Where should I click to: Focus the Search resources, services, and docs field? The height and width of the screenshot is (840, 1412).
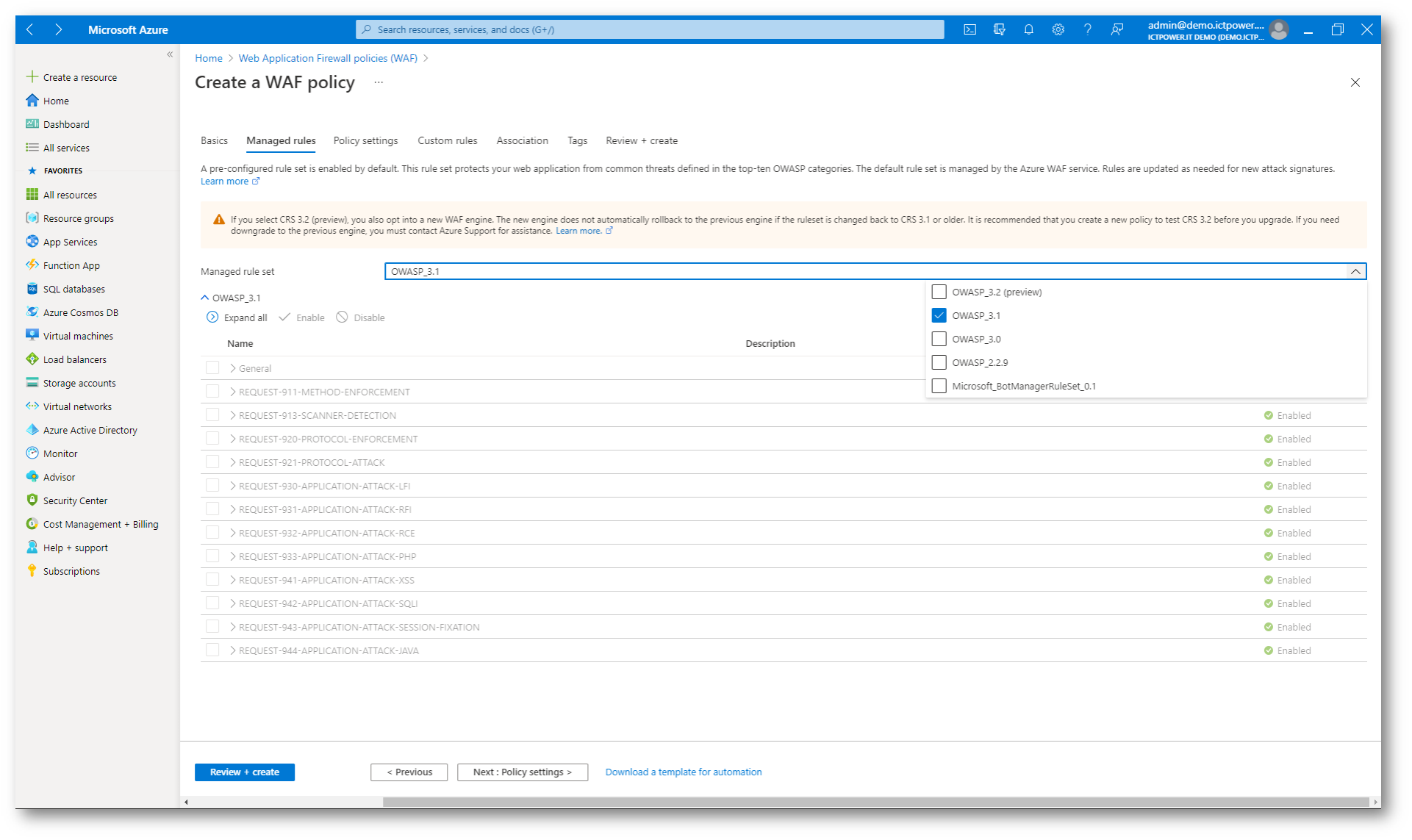(650, 29)
